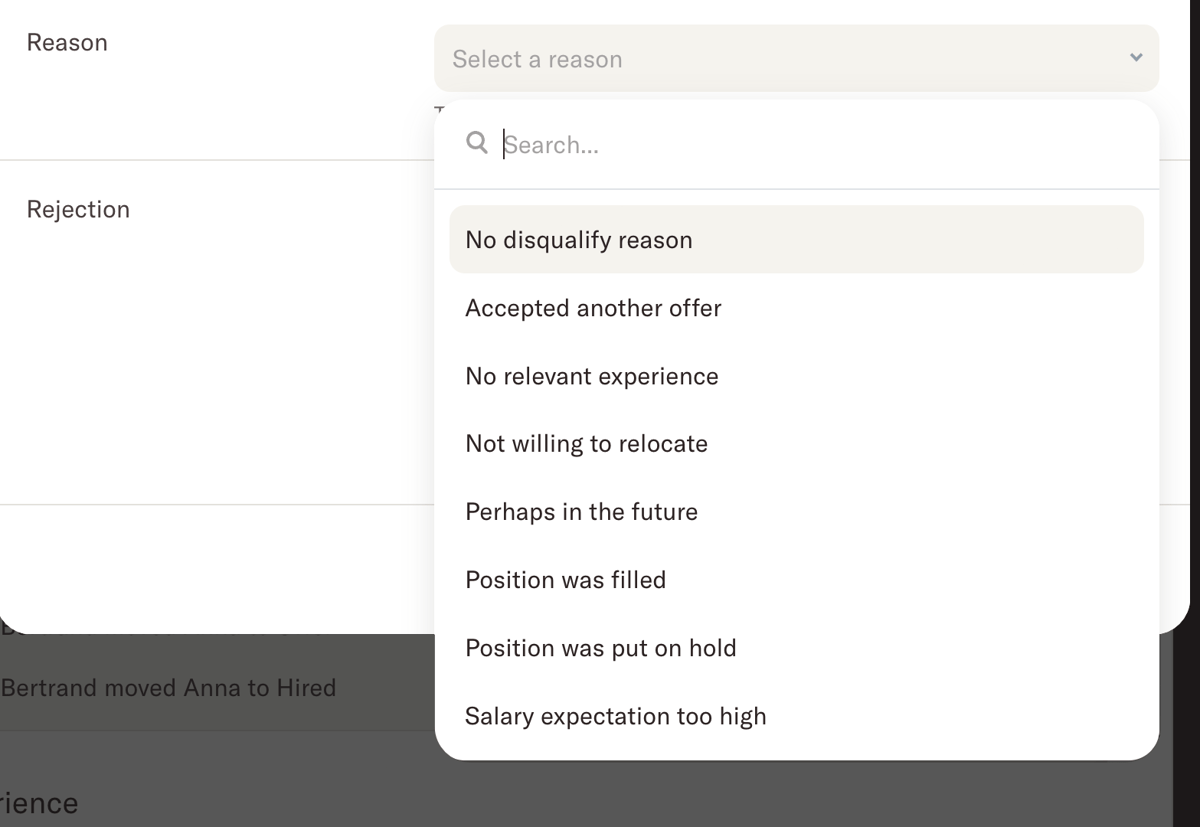Click the Reason field label
The width and height of the screenshot is (1200, 827).
[x=67, y=42]
